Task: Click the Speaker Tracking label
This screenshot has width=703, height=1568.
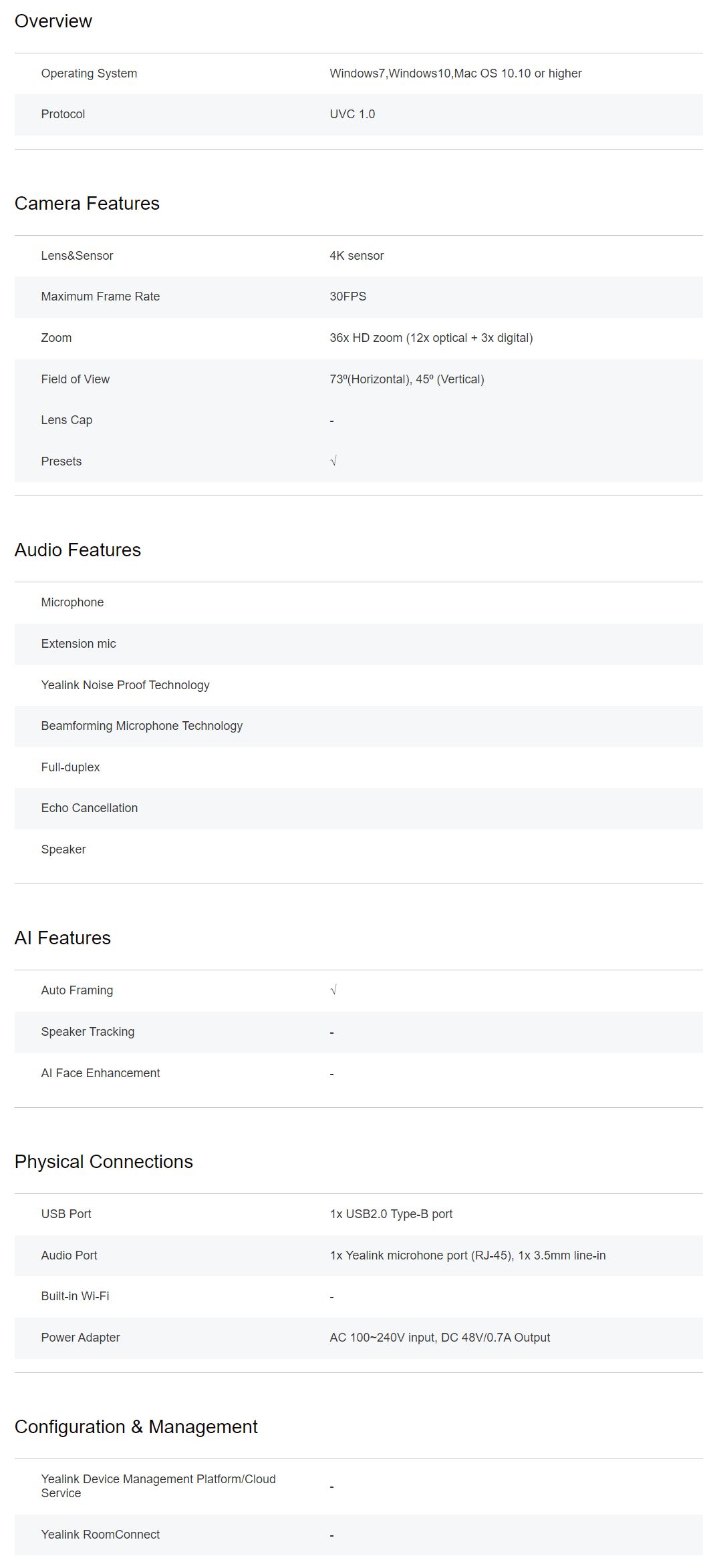Action: 88,1032
